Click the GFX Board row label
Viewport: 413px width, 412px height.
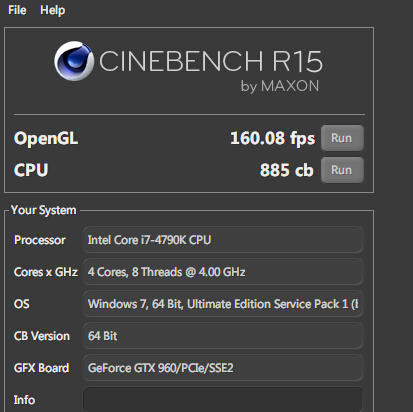tap(42, 368)
